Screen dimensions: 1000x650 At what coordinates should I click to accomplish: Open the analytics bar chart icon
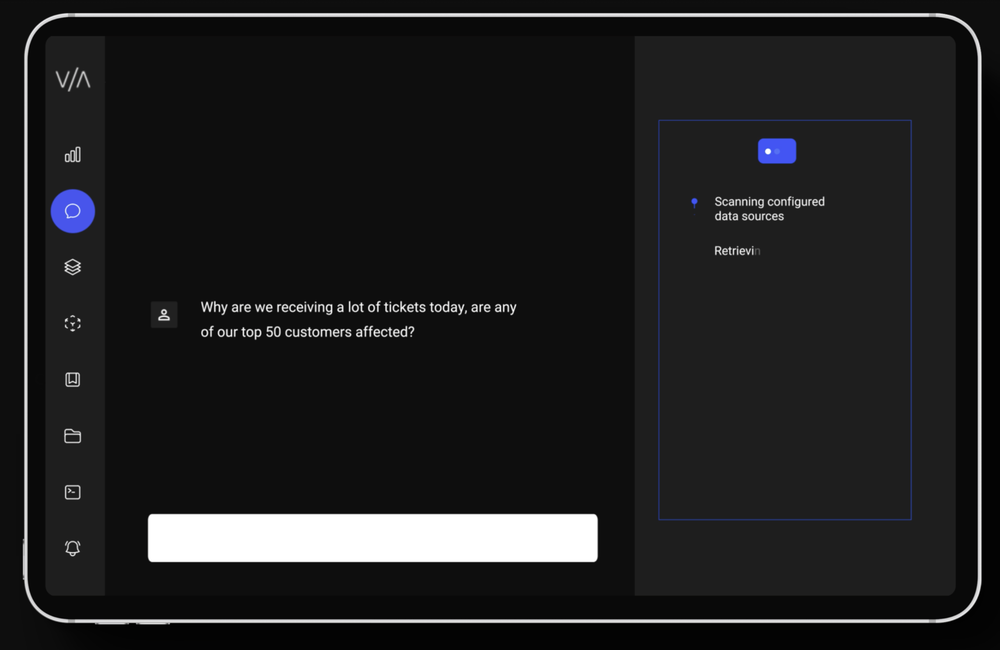click(73, 154)
